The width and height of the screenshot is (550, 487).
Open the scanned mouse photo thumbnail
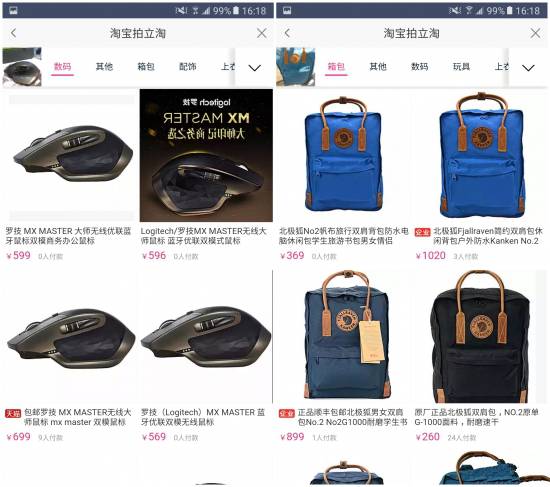22,67
